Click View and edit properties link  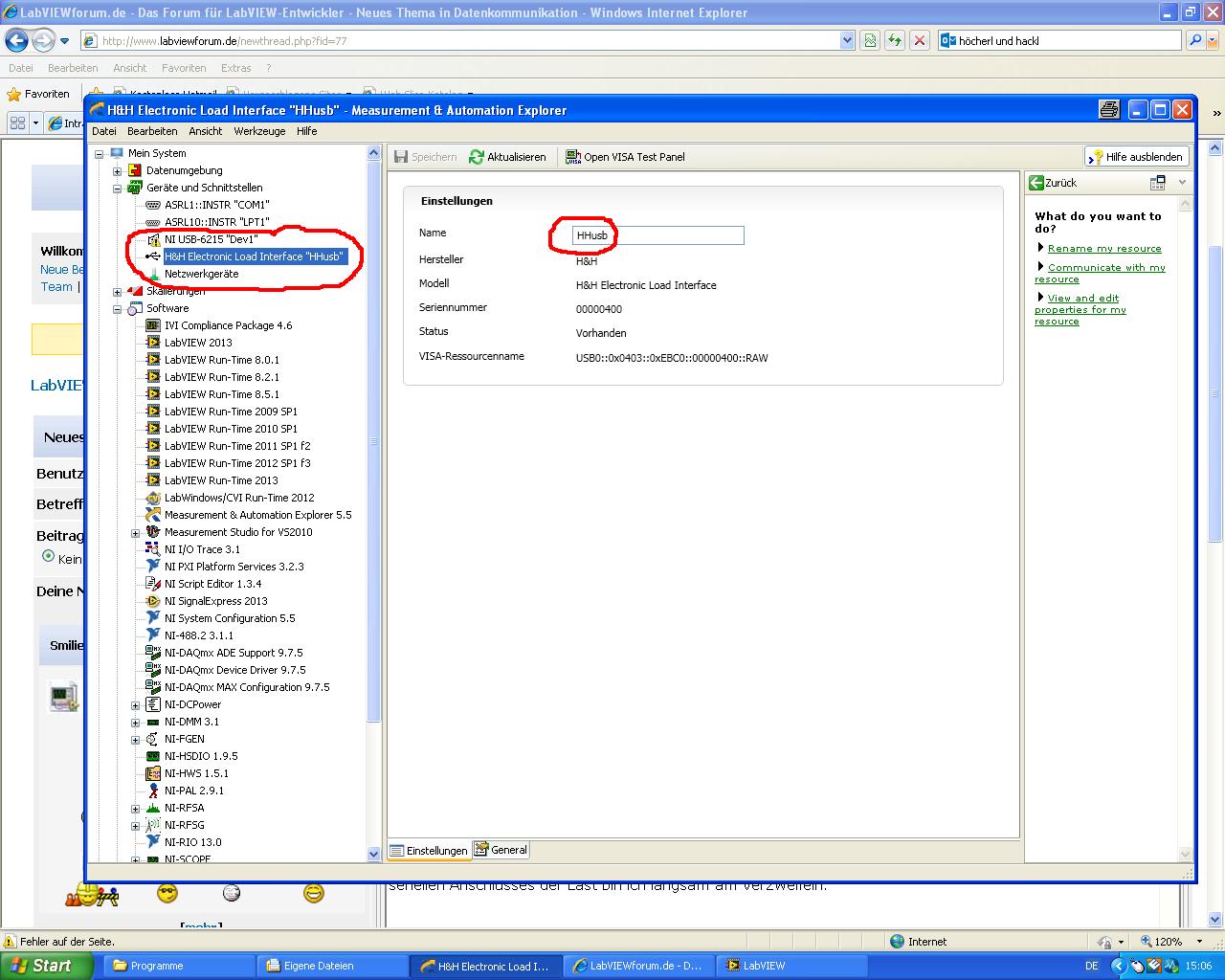pyautogui.click(x=1080, y=310)
